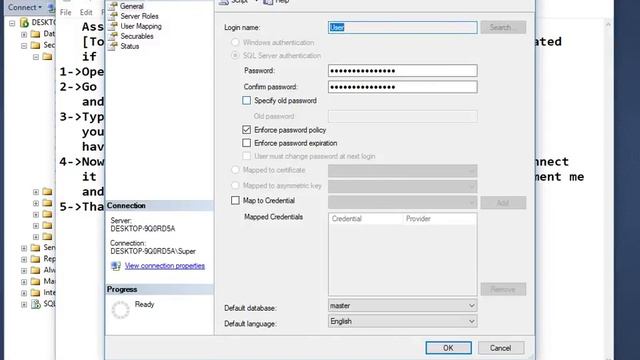Select Mapped to certificate radio button
Screen dimensions: 640x360
tap(235, 170)
